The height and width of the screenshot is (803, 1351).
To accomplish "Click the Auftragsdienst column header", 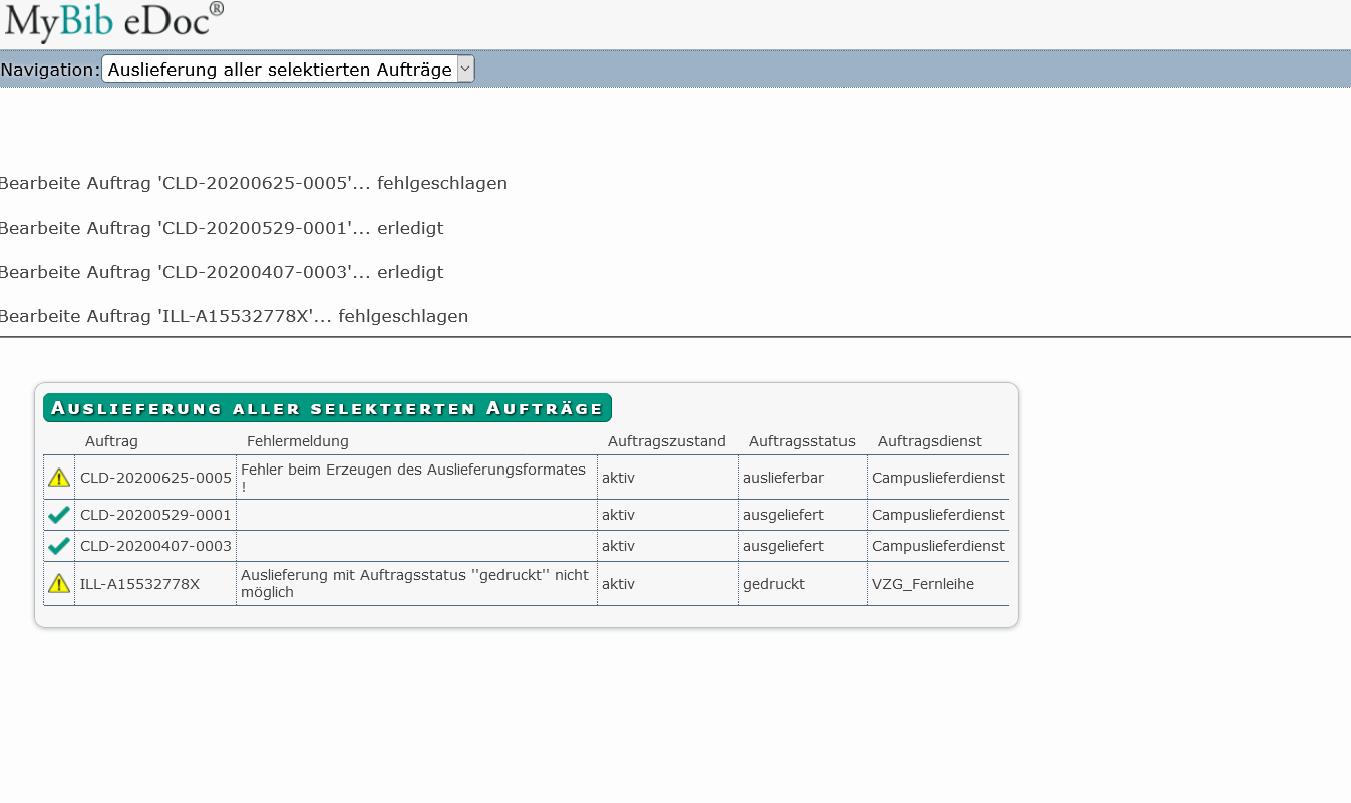I will 930,441.
